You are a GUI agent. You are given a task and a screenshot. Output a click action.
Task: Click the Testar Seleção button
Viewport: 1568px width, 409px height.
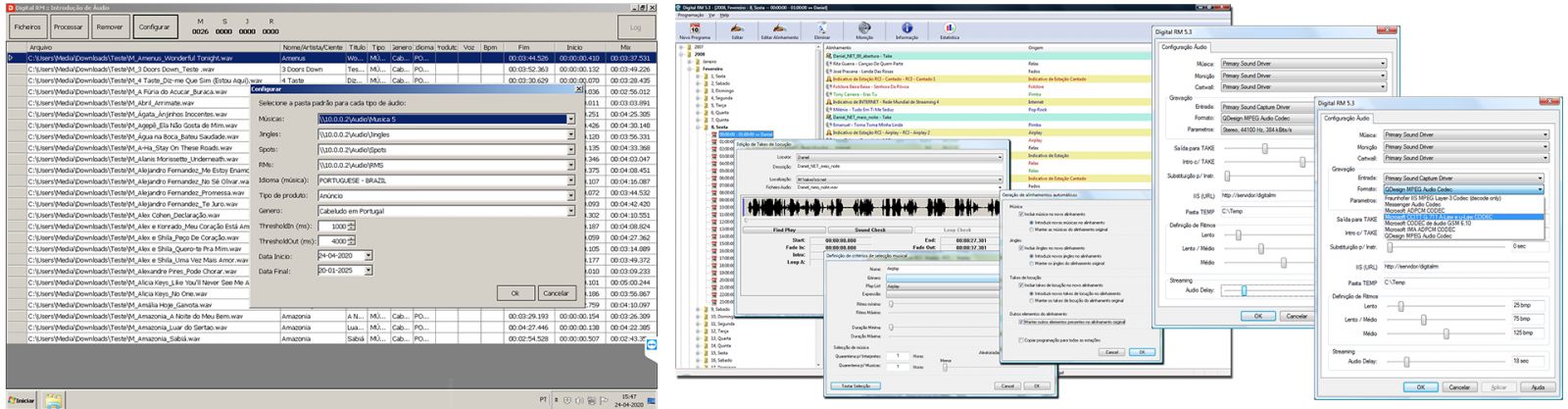click(x=855, y=385)
